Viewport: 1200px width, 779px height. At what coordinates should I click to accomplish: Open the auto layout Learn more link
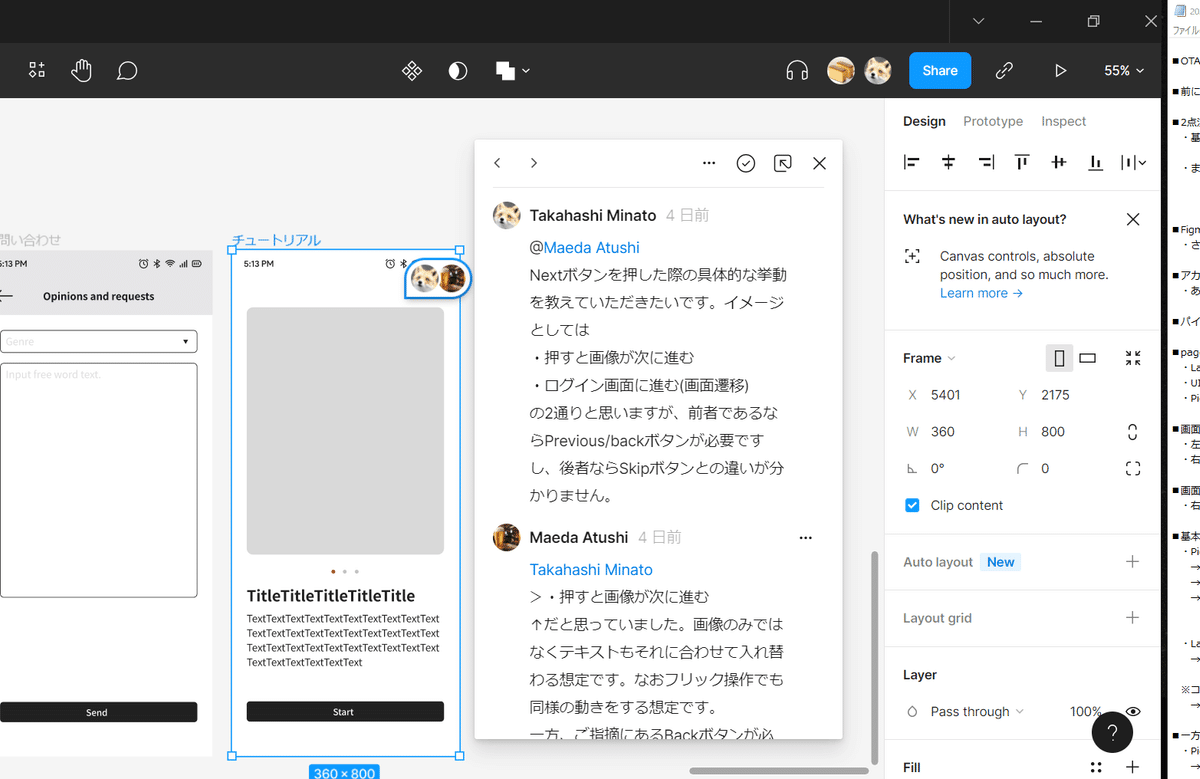(x=975, y=293)
